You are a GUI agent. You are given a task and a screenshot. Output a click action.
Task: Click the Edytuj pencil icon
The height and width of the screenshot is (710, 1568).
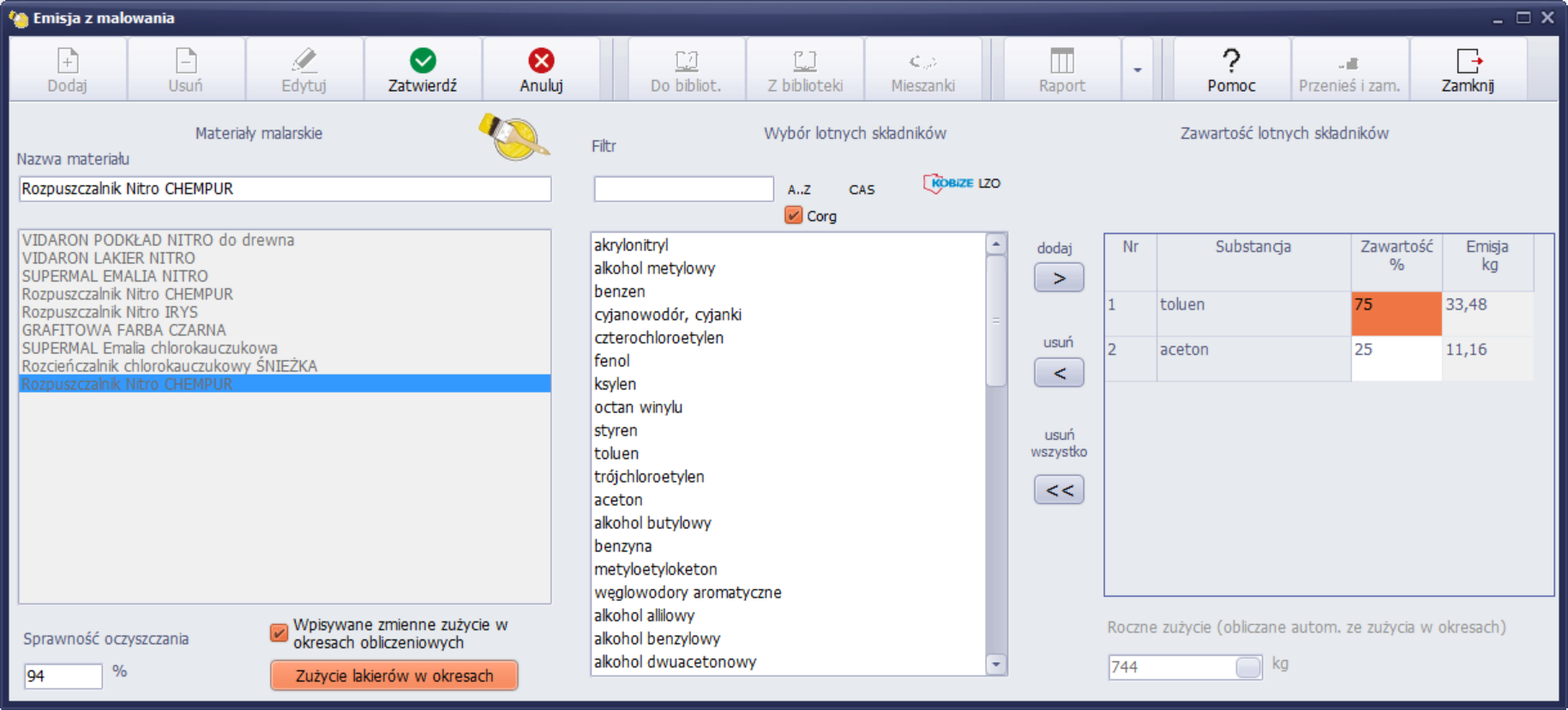click(x=304, y=61)
